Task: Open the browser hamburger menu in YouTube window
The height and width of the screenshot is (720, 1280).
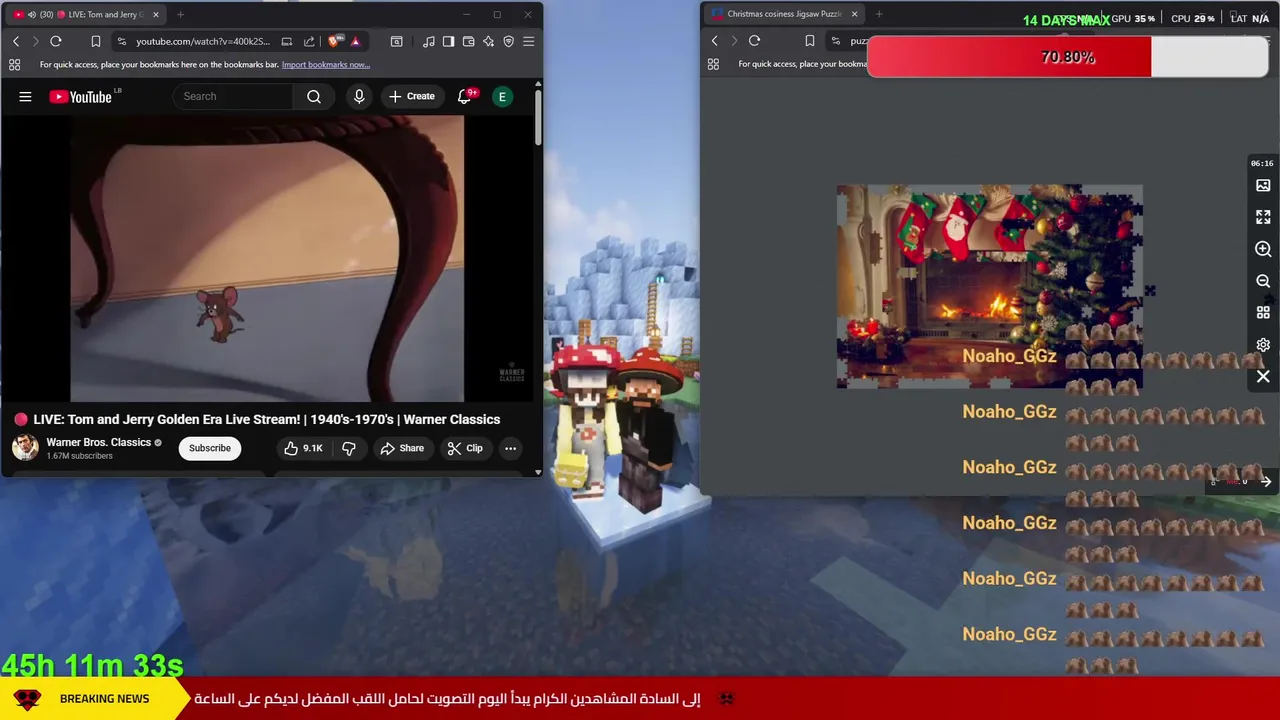Action: coord(528,41)
